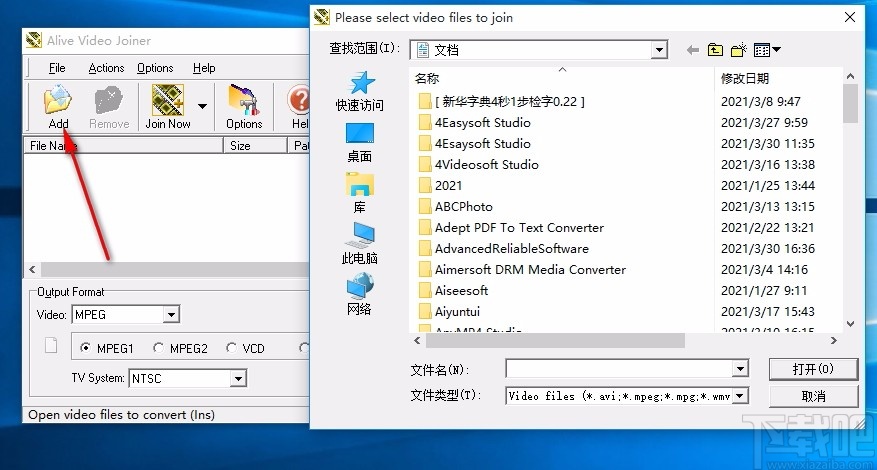The height and width of the screenshot is (470, 877).
Task: Select the VCD radio button
Action: (x=231, y=348)
